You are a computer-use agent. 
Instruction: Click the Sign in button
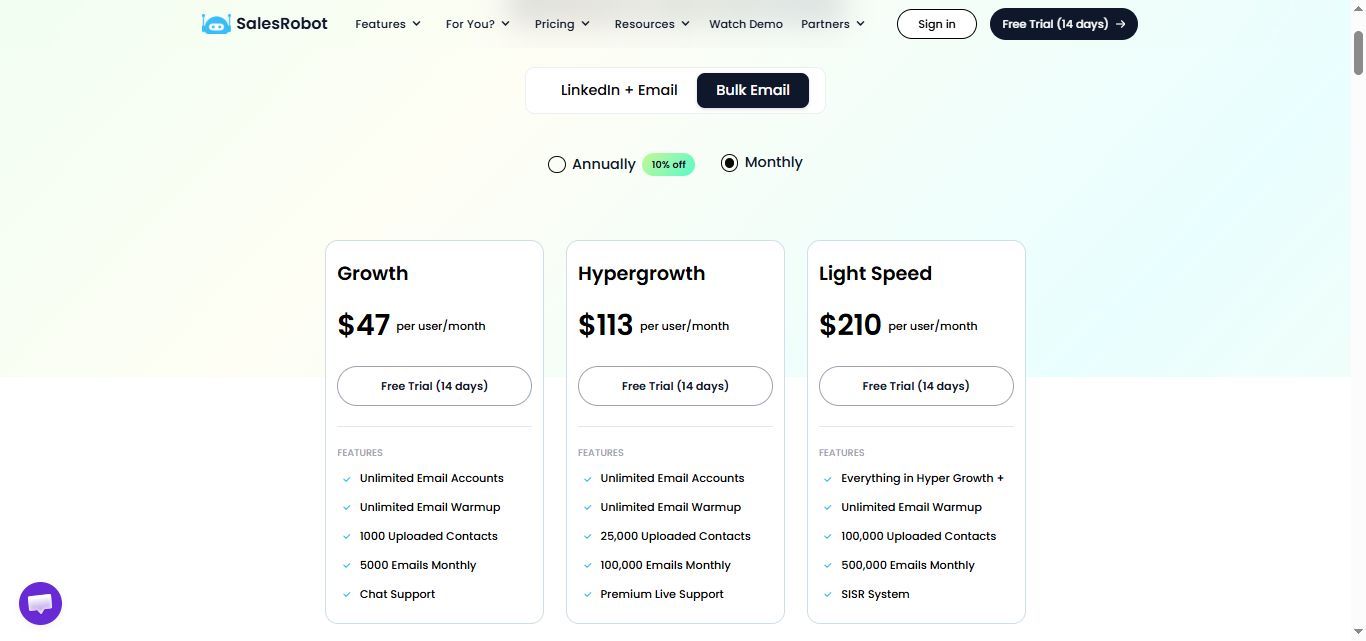pyautogui.click(x=937, y=24)
